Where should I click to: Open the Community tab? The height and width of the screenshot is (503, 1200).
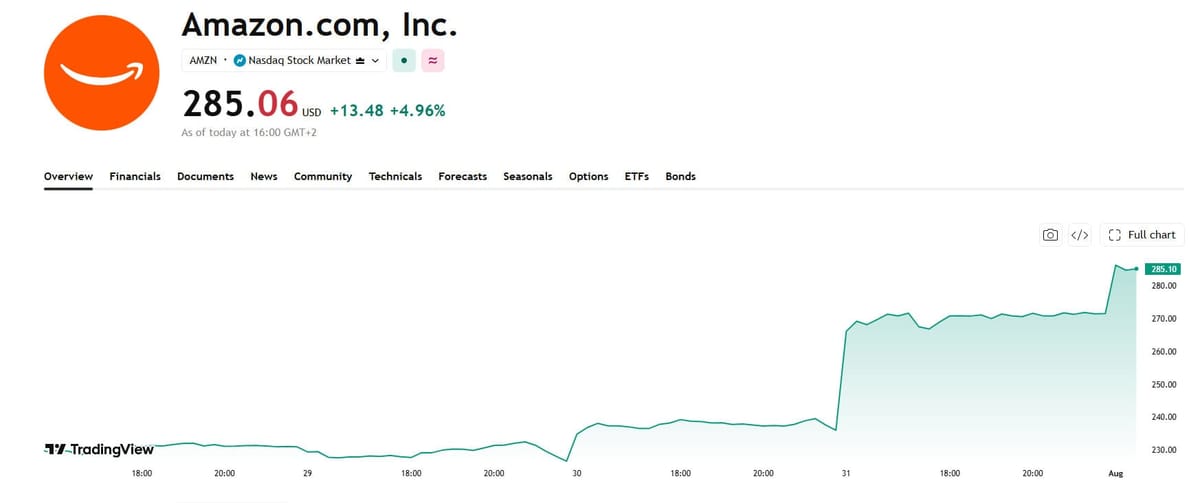click(x=323, y=176)
